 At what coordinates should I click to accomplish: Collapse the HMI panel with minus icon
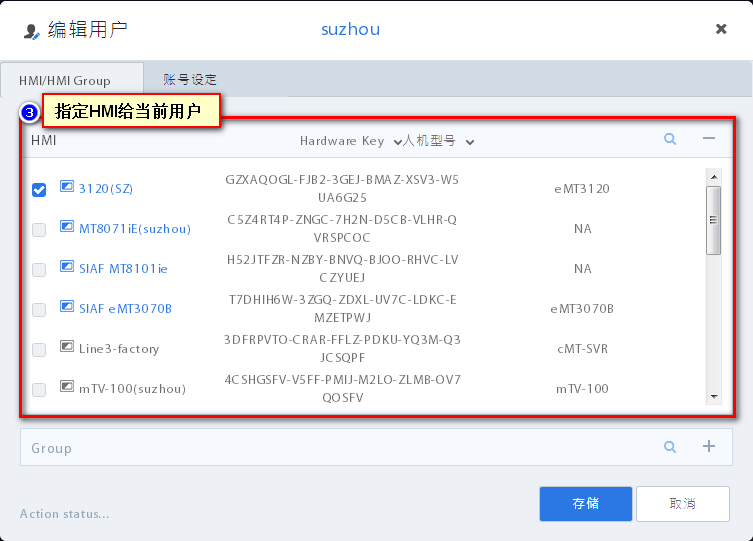click(x=708, y=140)
